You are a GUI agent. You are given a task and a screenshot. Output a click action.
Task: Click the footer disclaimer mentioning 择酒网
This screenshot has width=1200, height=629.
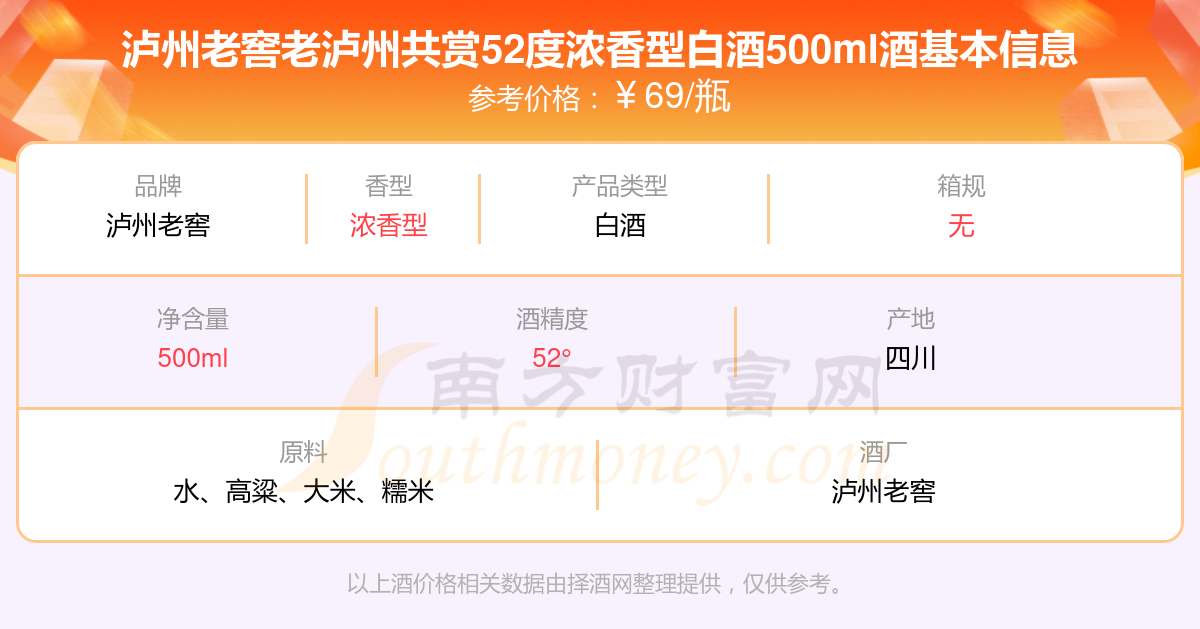click(597, 584)
